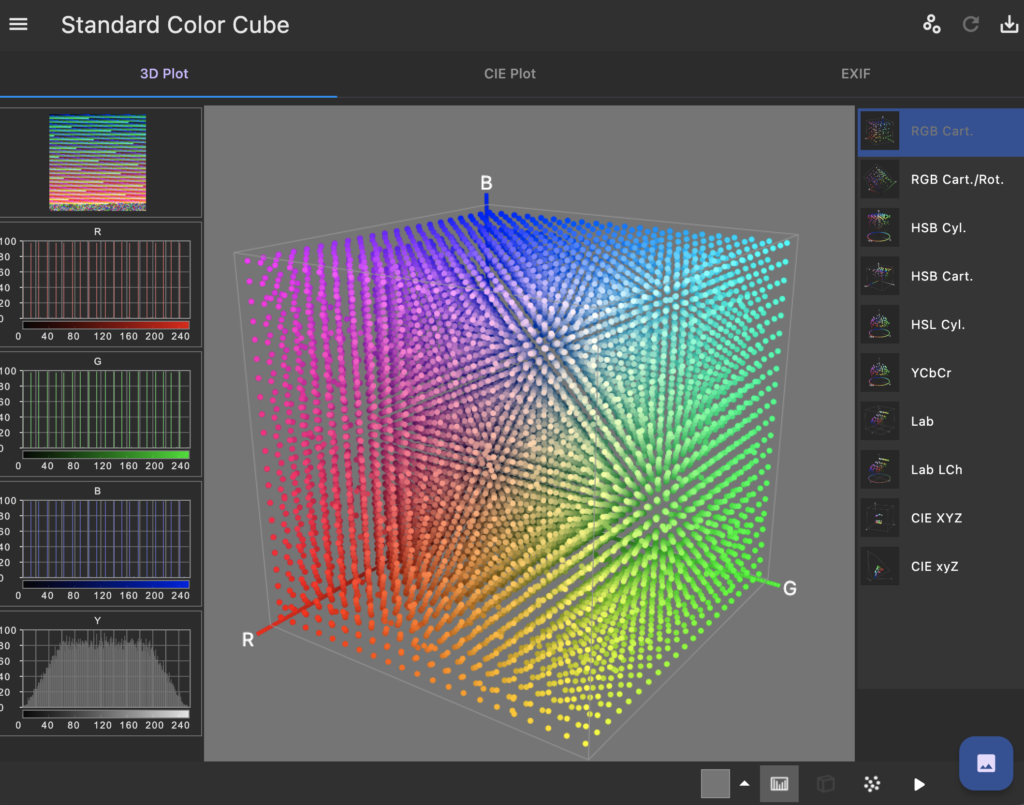Click the floating image button

[x=986, y=763]
